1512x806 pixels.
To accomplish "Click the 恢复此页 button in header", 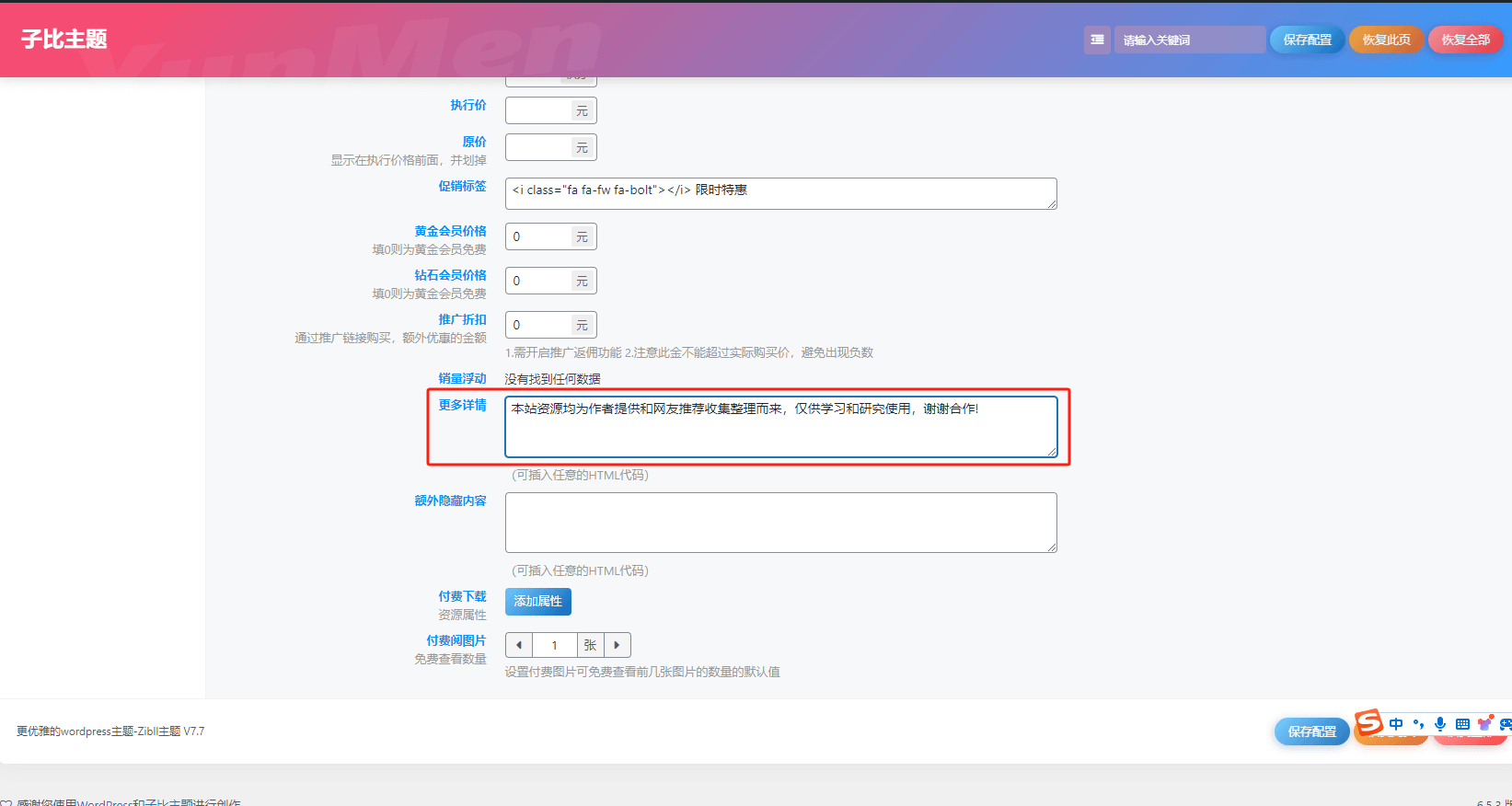I will coord(1386,40).
